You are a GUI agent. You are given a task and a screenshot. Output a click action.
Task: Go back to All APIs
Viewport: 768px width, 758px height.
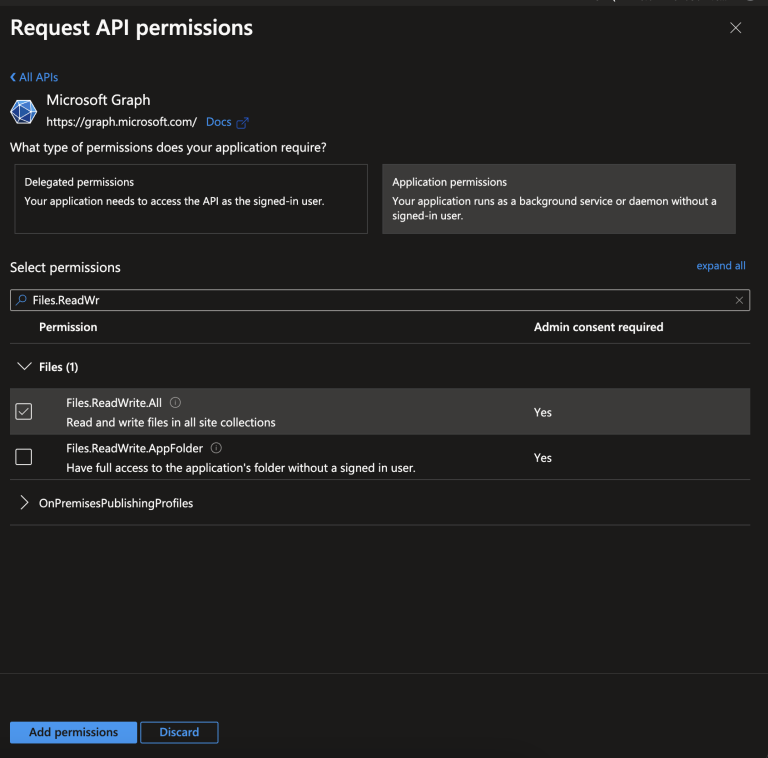pyautogui.click(x=35, y=77)
